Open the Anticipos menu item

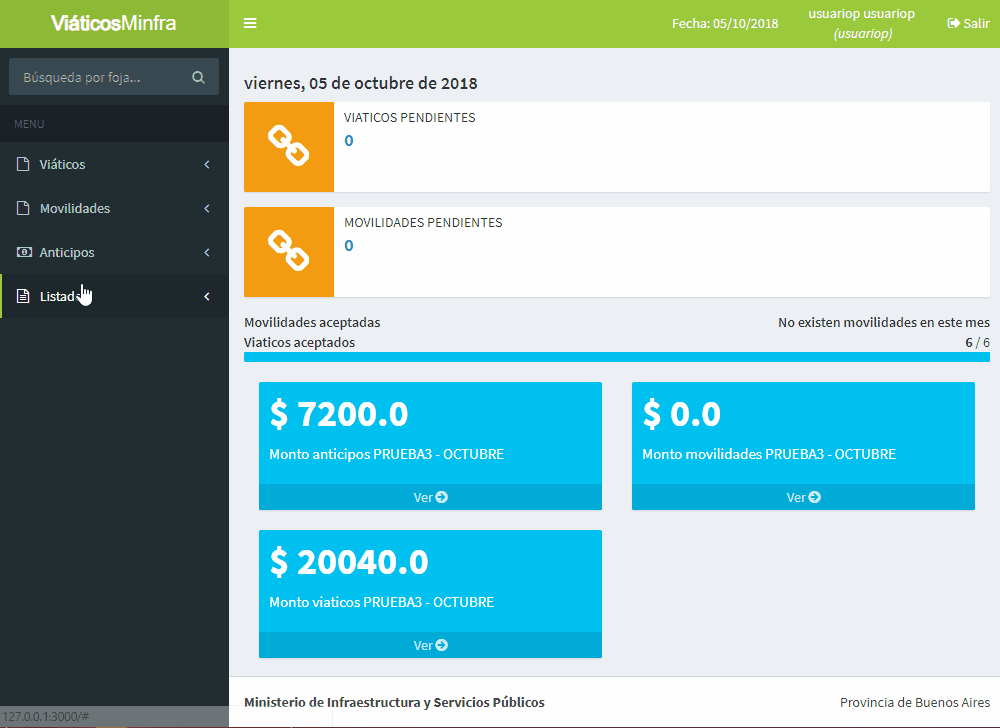click(67, 253)
